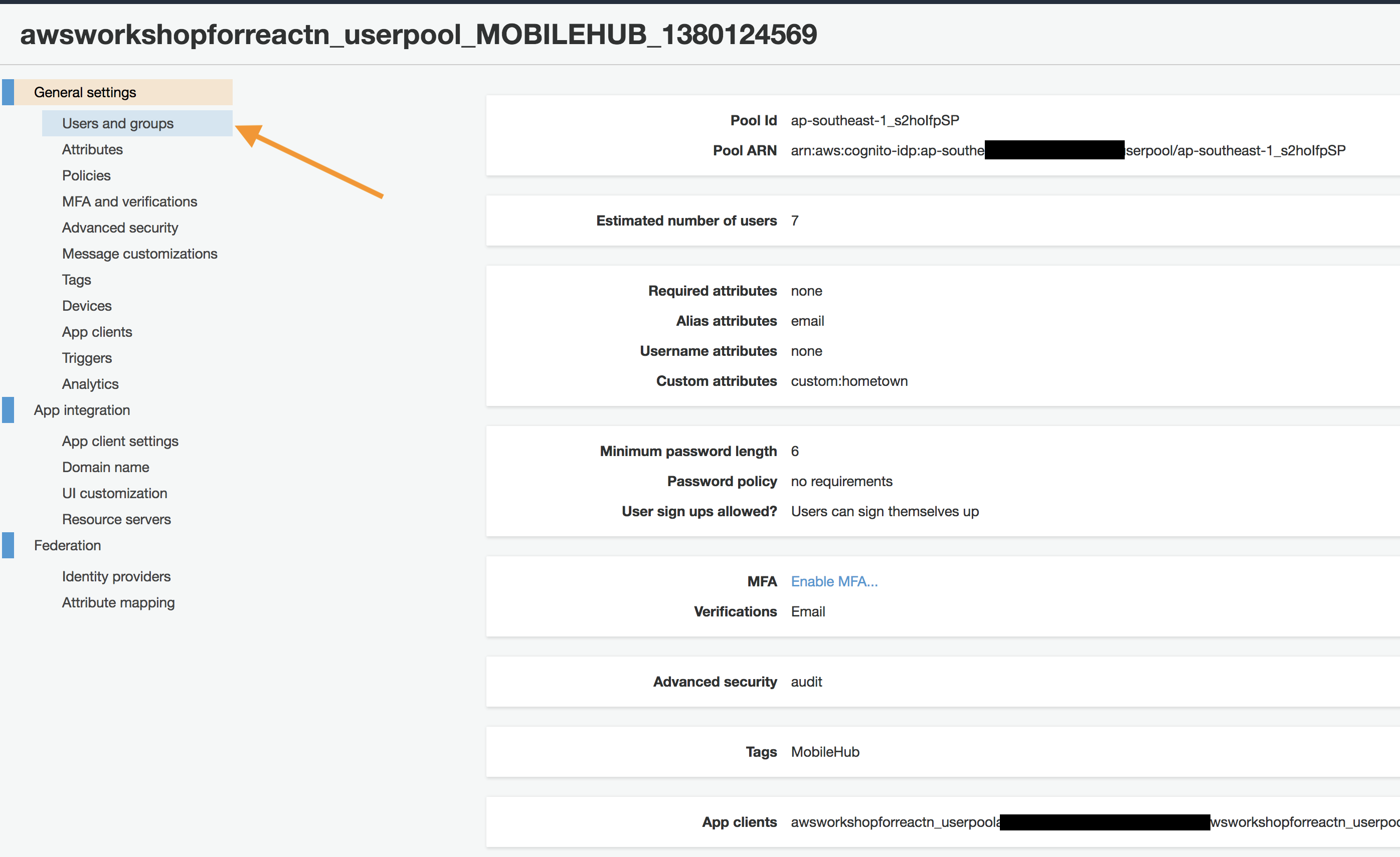Open MFA and verifications settings
1400x857 pixels.
tap(129, 201)
